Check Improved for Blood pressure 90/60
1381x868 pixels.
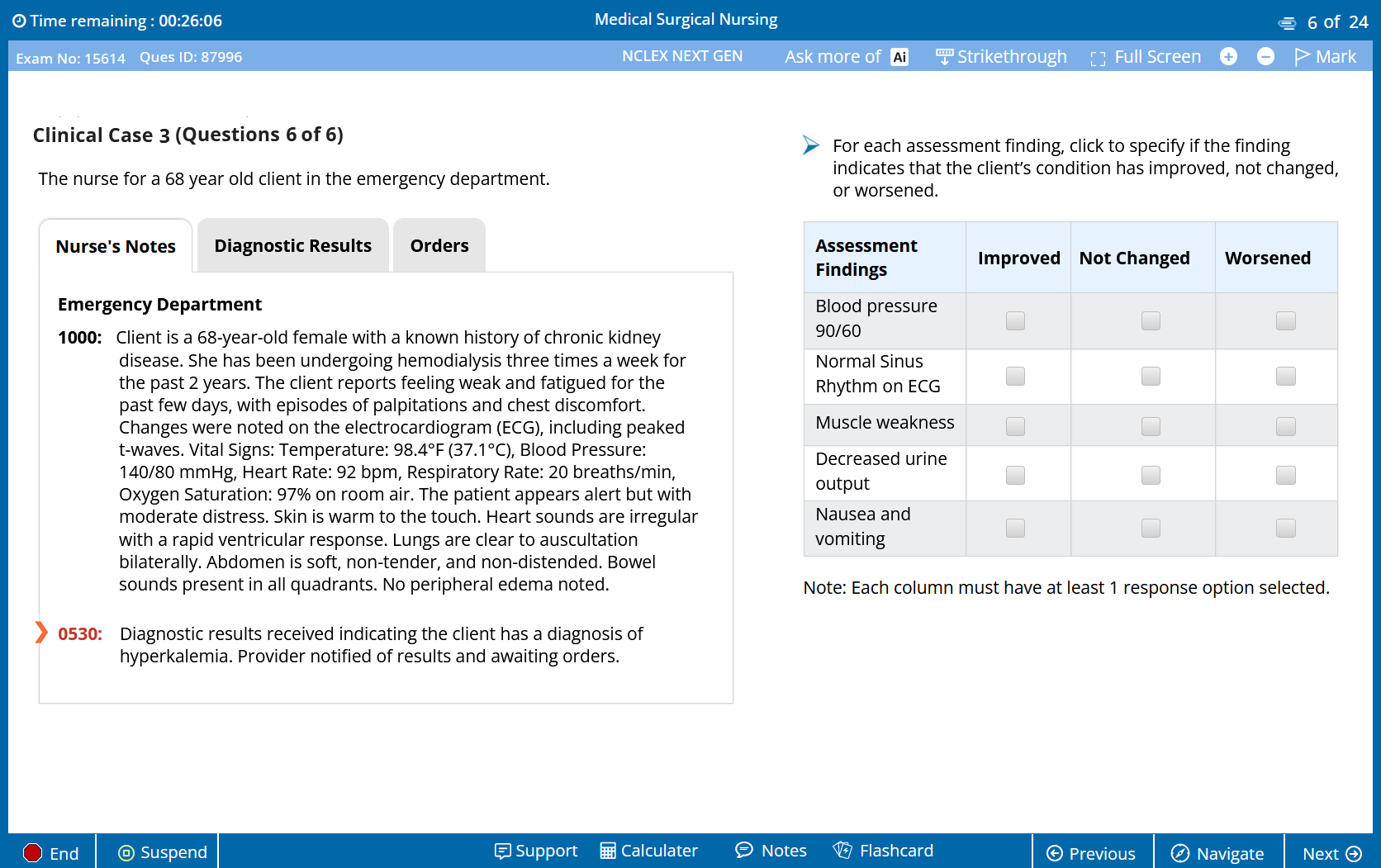point(1015,320)
